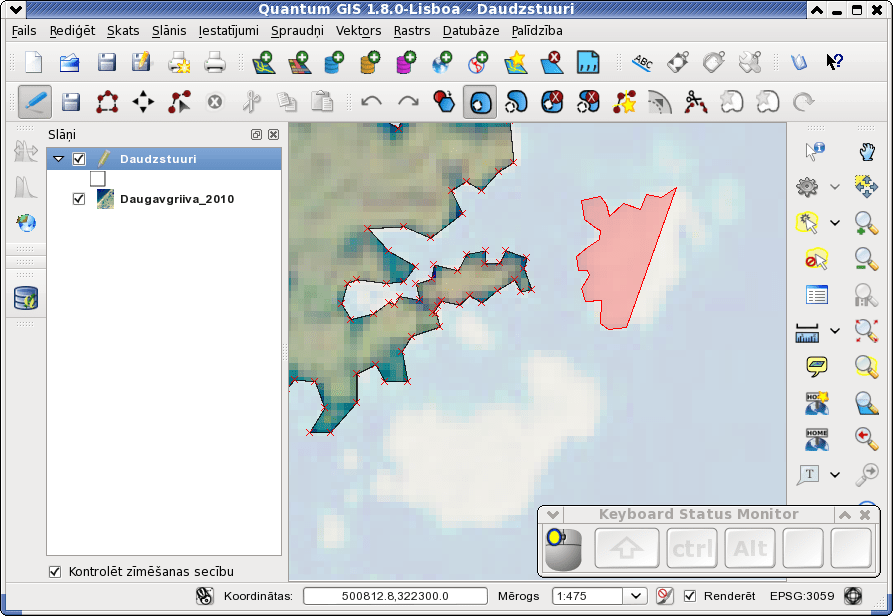This screenshot has width=893, height=616.
Task: Open the attribute table icon
Action: tap(817, 295)
